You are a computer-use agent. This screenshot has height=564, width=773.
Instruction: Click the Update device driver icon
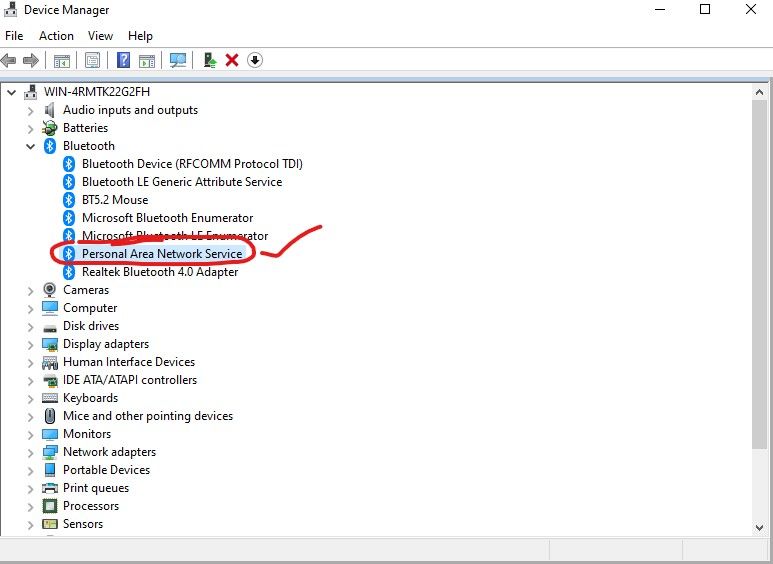point(210,60)
